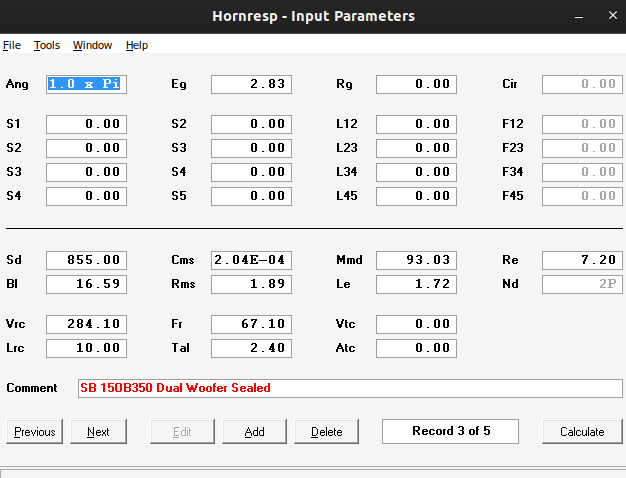Click the F45 input field
The width and height of the screenshot is (626, 478).
582,196
